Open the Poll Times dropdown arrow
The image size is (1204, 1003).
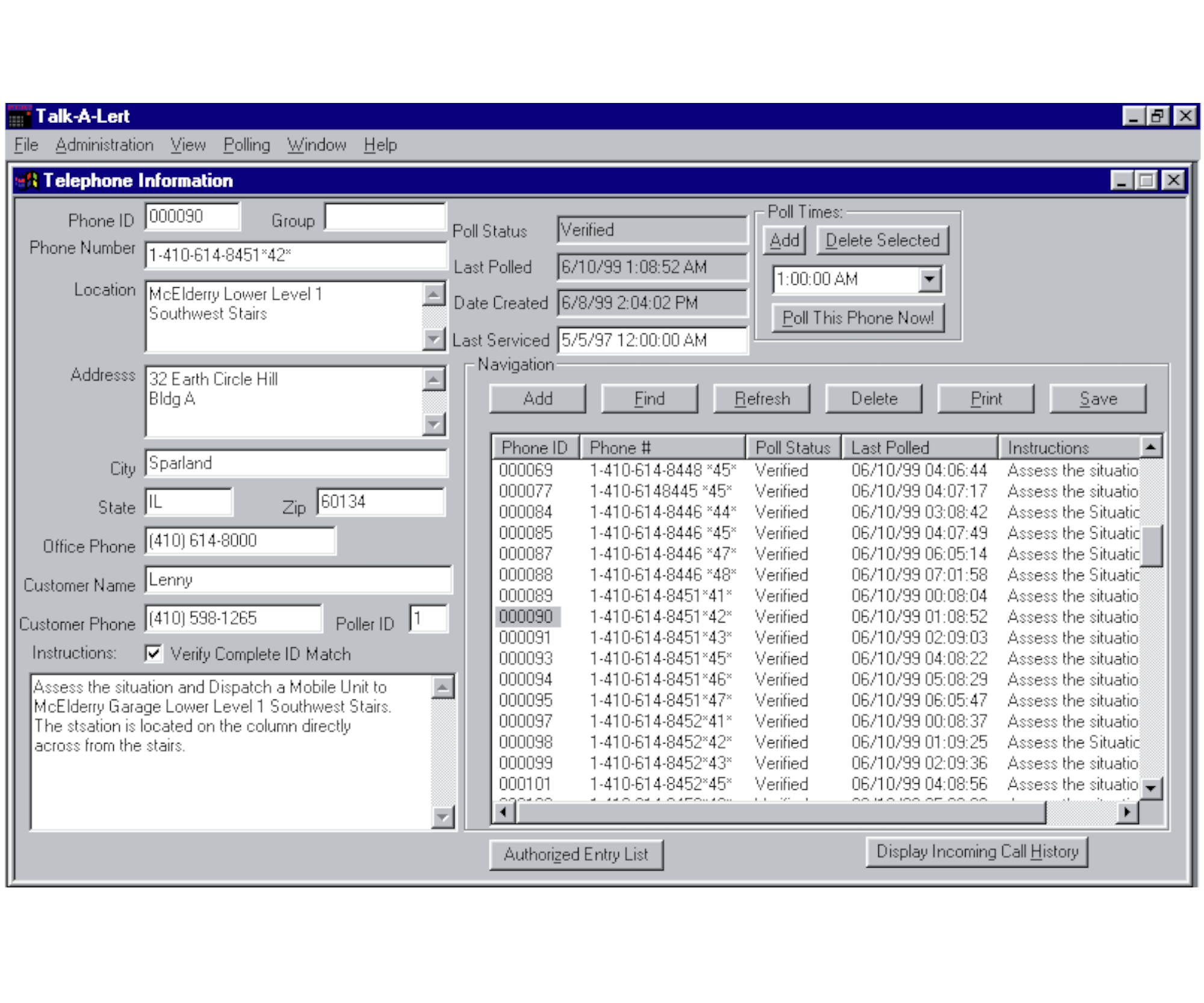point(930,279)
